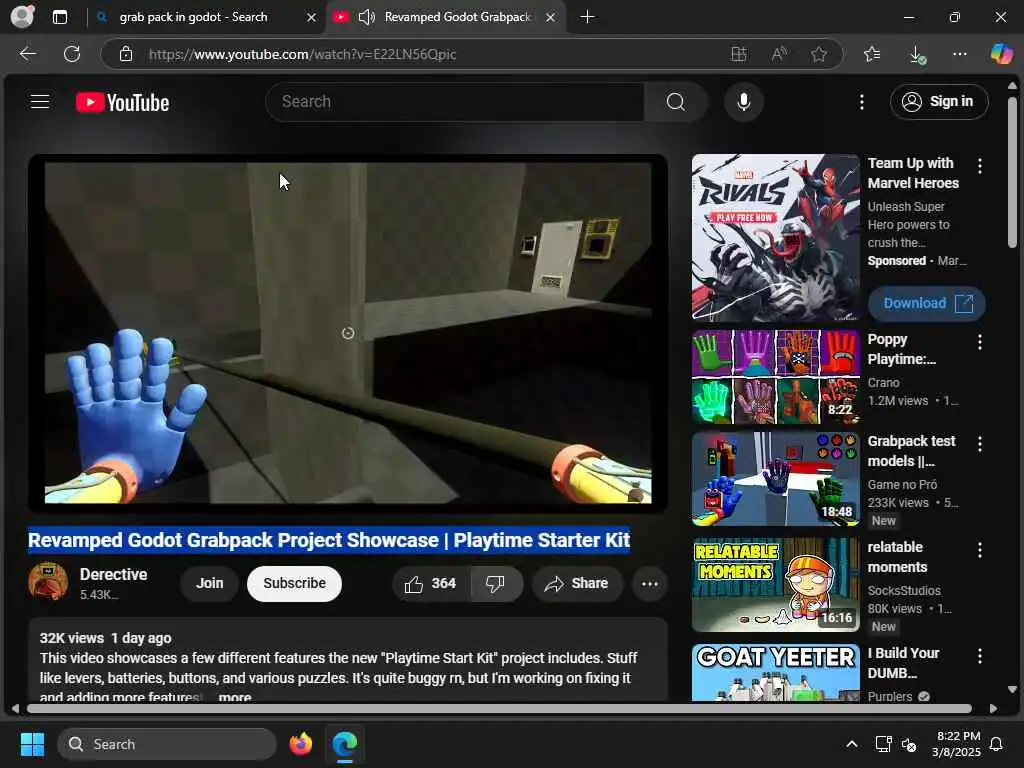Show hidden system tray icons chevron
This screenshot has width=1024, height=768.
pyautogui.click(x=852, y=744)
